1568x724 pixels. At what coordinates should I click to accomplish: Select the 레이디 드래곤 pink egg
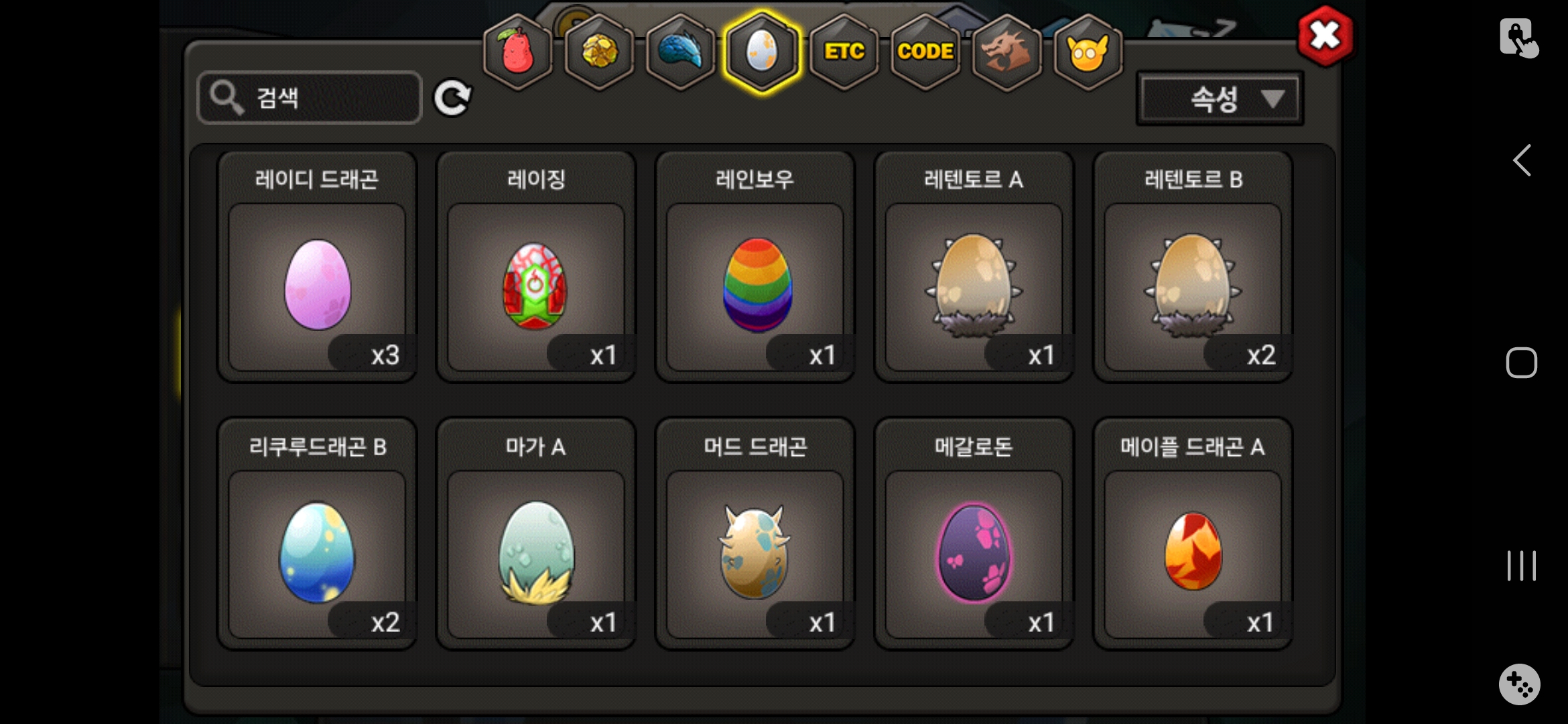(317, 267)
